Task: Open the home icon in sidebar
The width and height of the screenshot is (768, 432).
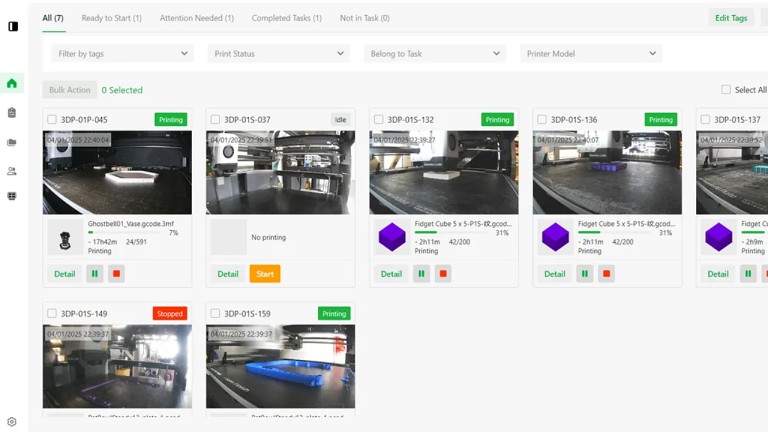Action: tap(12, 83)
